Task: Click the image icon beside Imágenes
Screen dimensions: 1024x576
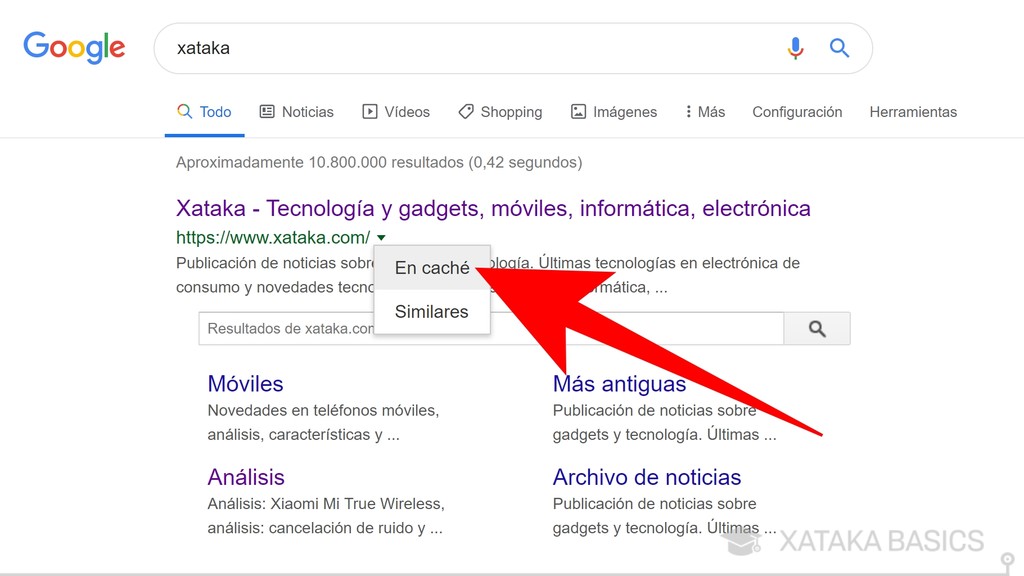Action: click(577, 111)
